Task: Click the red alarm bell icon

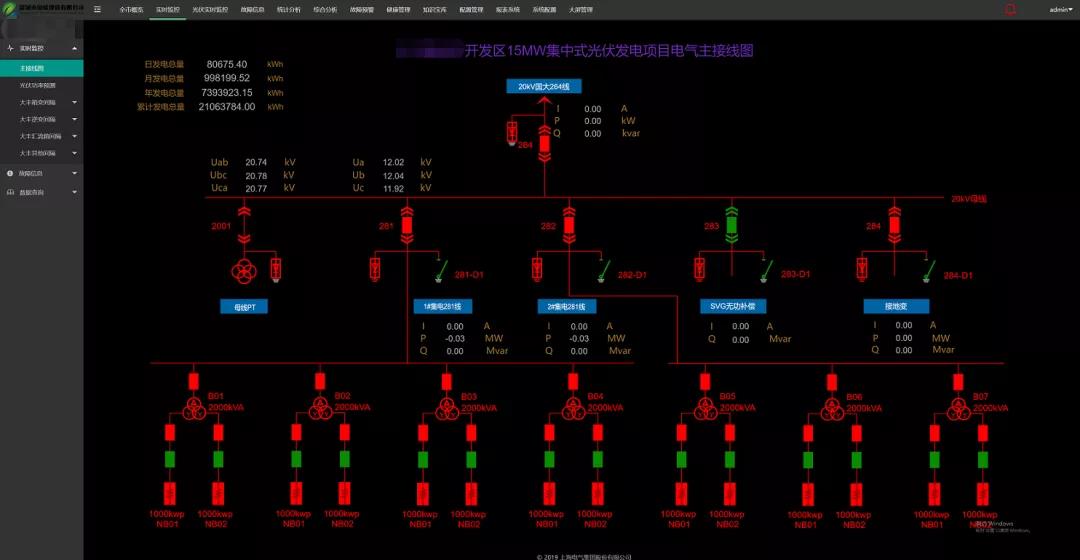Action: pos(1009,9)
